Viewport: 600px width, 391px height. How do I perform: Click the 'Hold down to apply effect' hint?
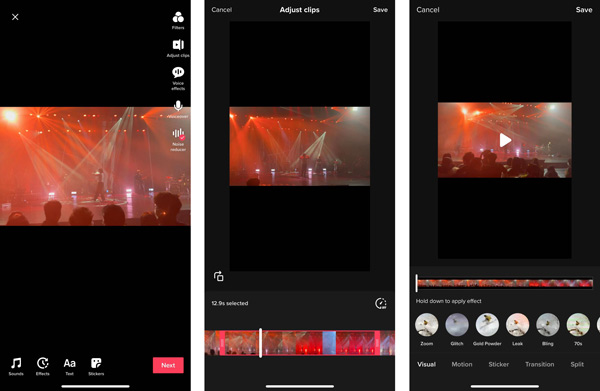(448, 301)
